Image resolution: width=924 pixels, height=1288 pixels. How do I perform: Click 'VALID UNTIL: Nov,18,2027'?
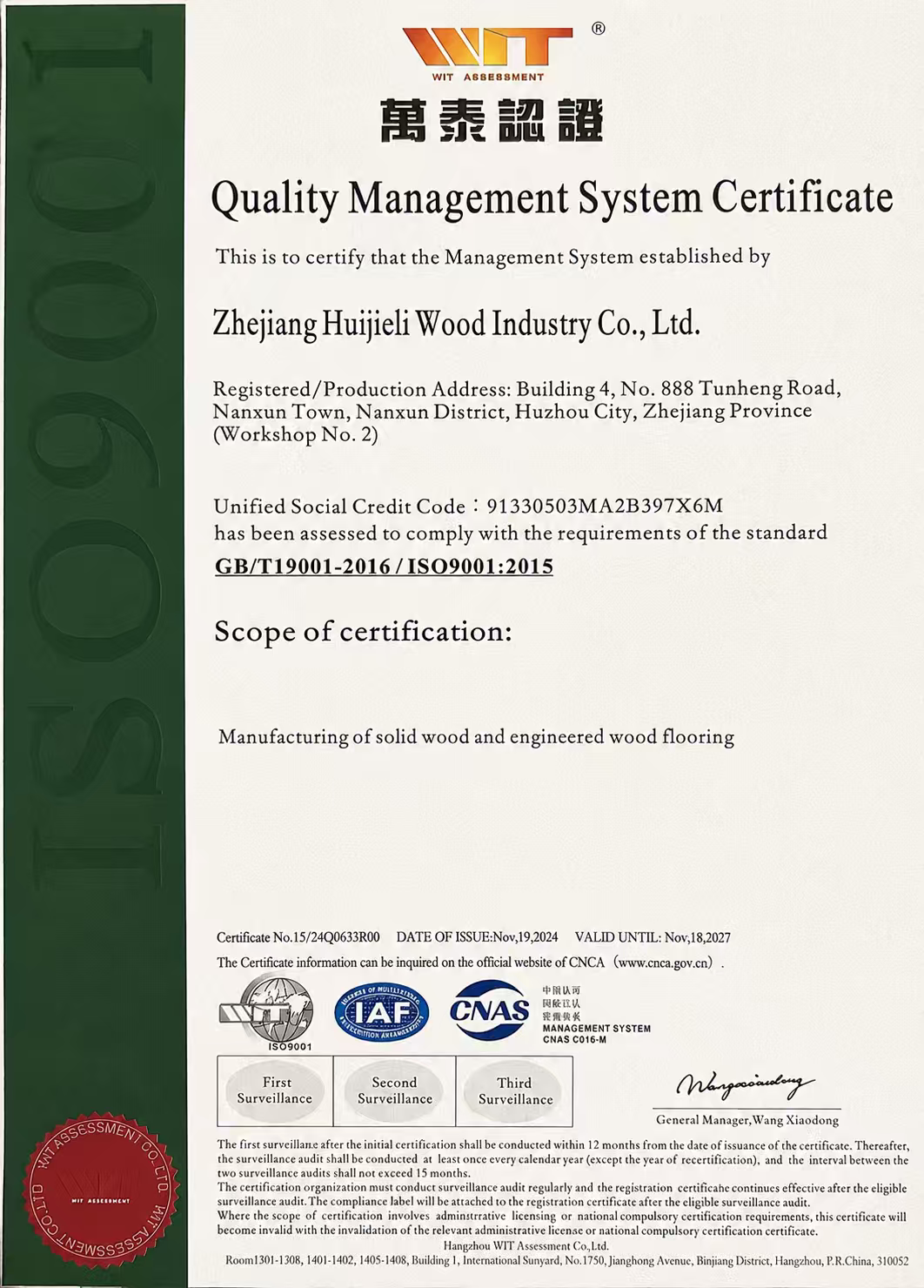[x=653, y=937]
